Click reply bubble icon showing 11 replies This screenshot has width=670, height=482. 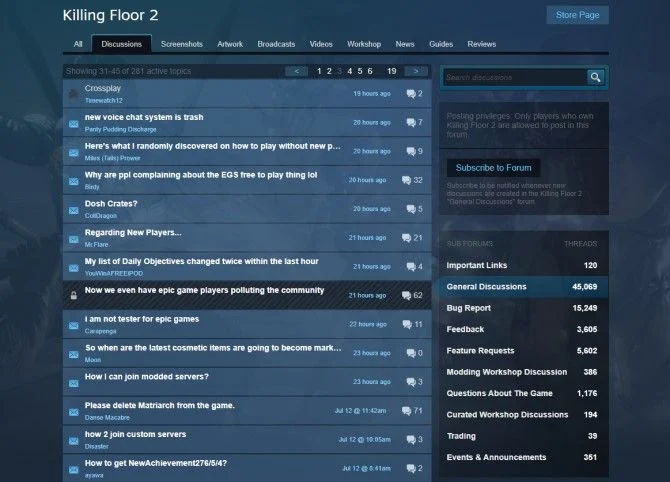click(x=407, y=324)
